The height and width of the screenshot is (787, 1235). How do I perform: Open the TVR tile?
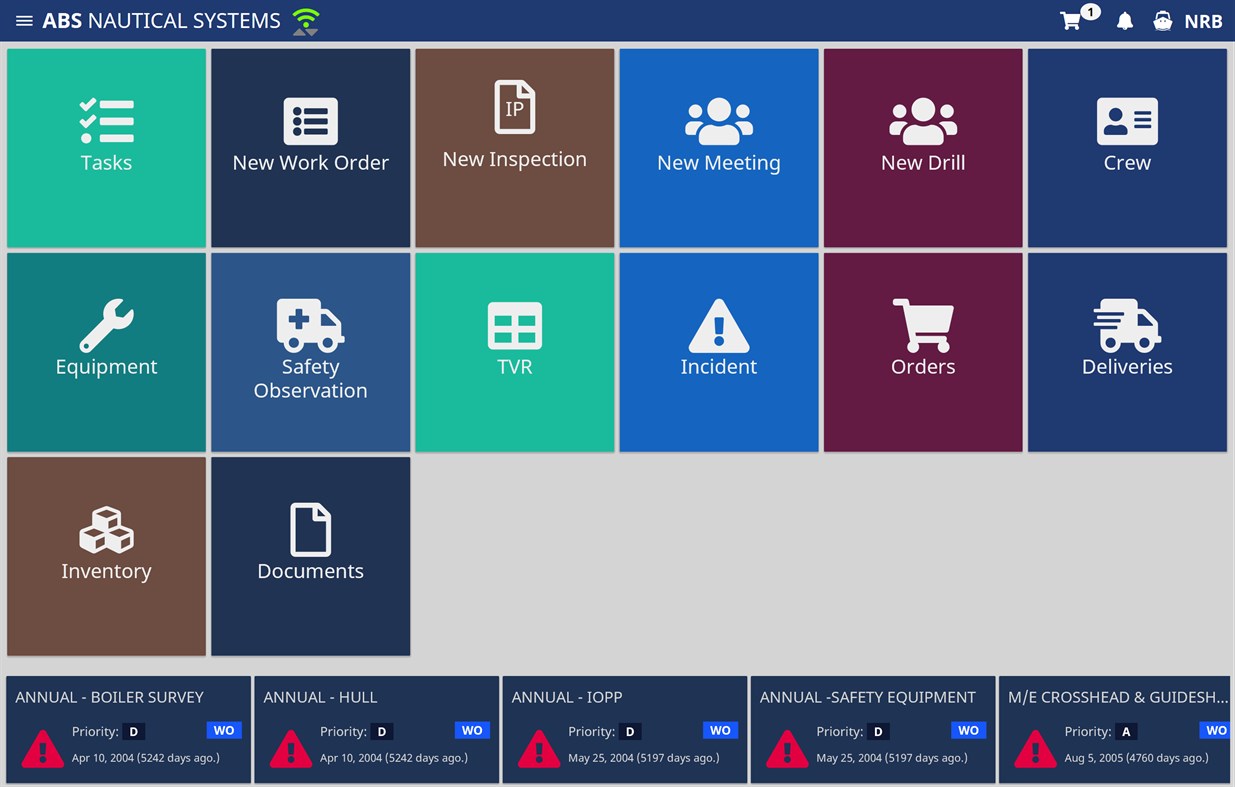(515, 352)
